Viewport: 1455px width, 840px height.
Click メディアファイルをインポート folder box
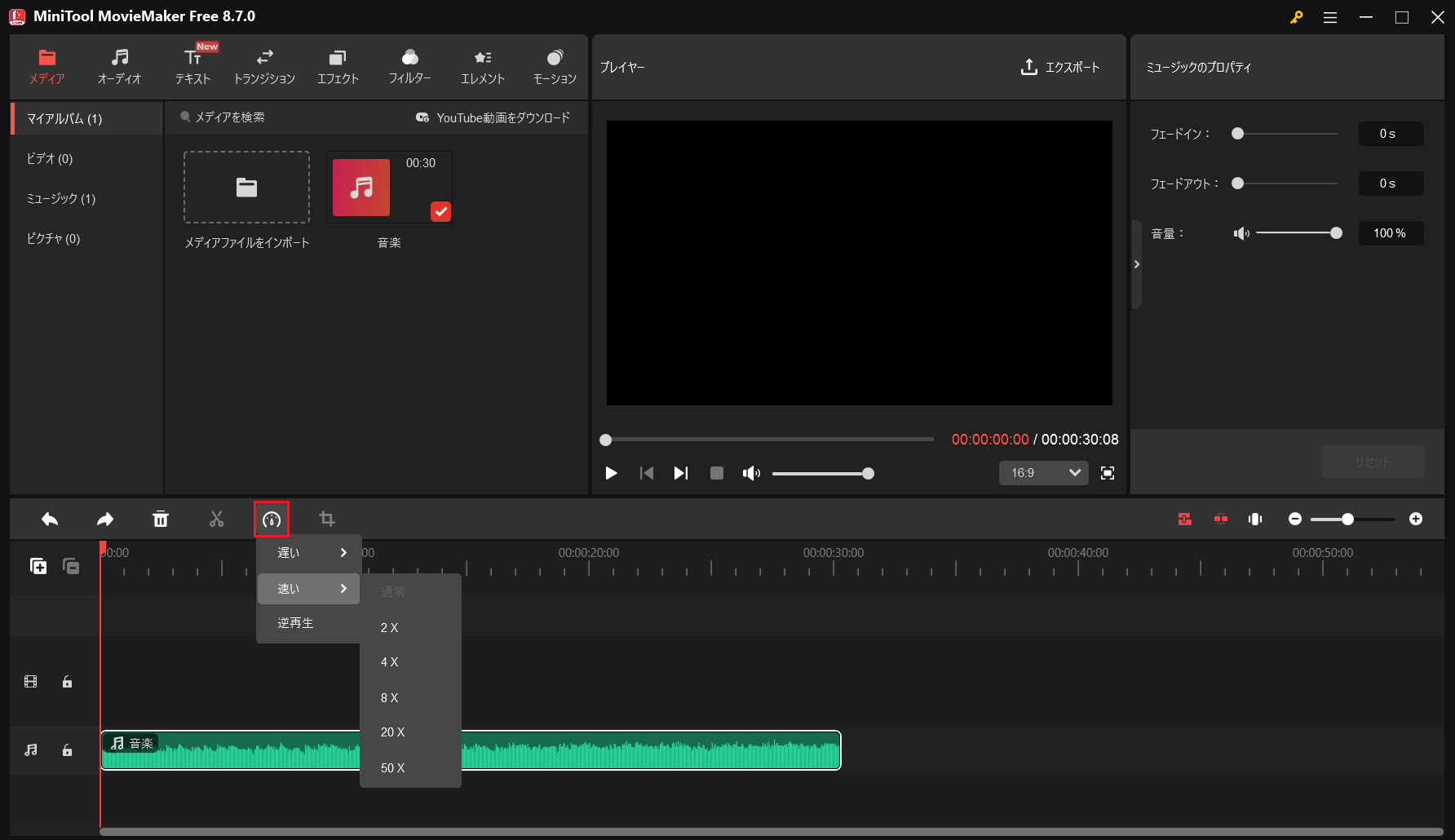pyautogui.click(x=246, y=187)
